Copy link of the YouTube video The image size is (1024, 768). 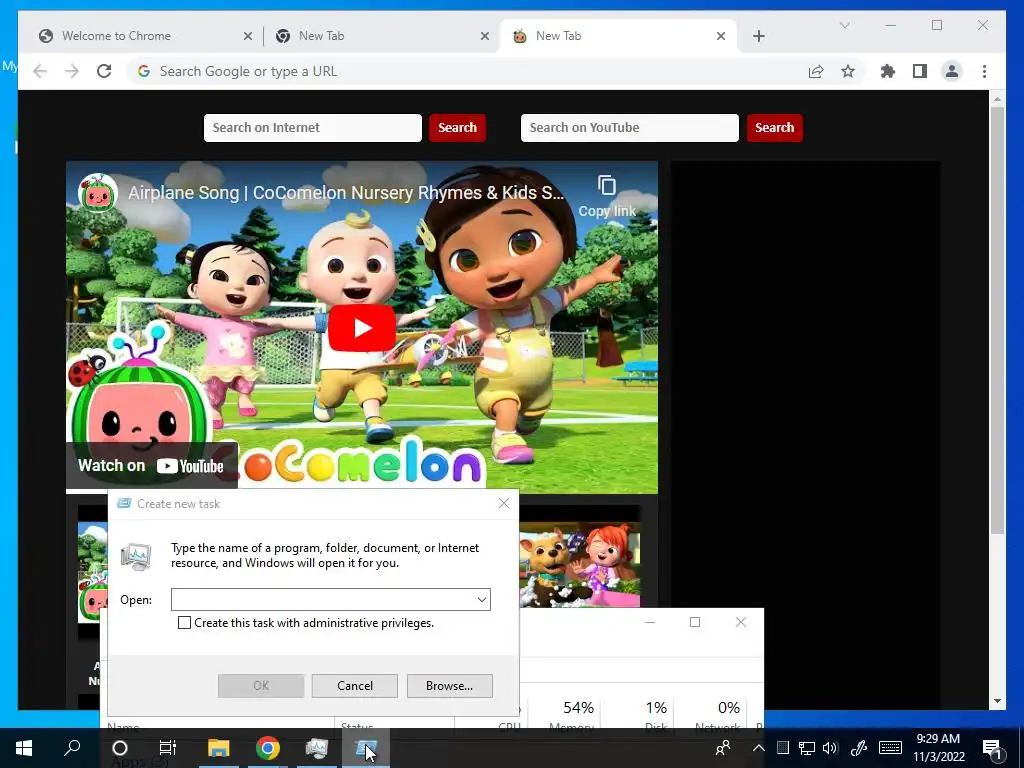point(607,196)
